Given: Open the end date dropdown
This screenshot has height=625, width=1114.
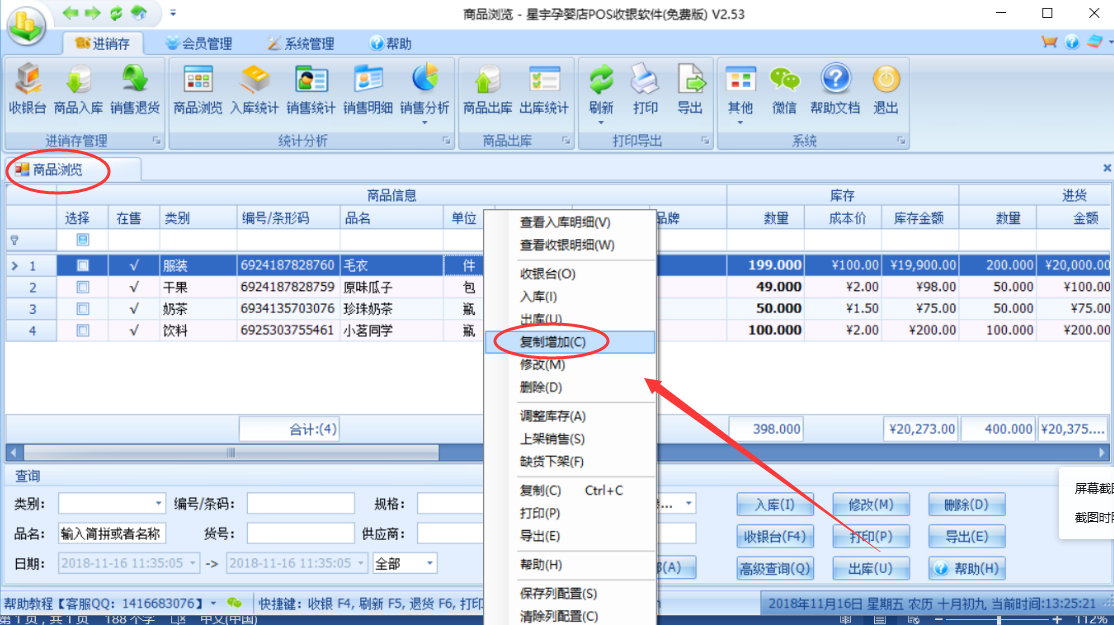Looking at the screenshot, I should coord(360,563).
